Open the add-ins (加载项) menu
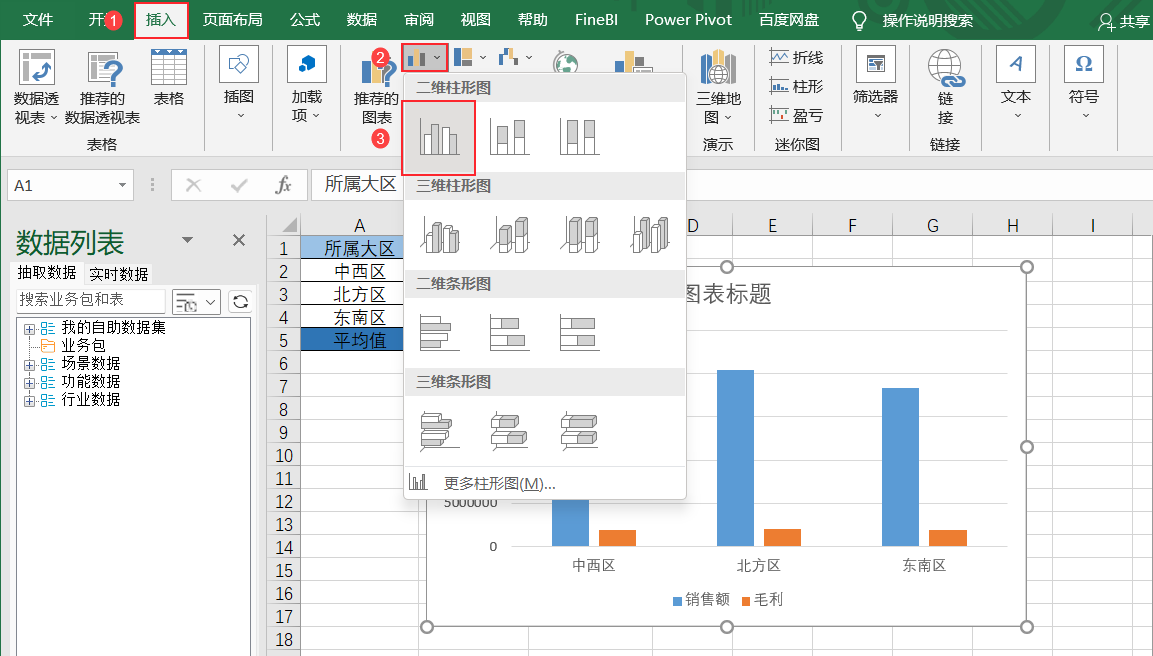The height and width of the screenshot is (656, 1153). [x=307, y=83]
